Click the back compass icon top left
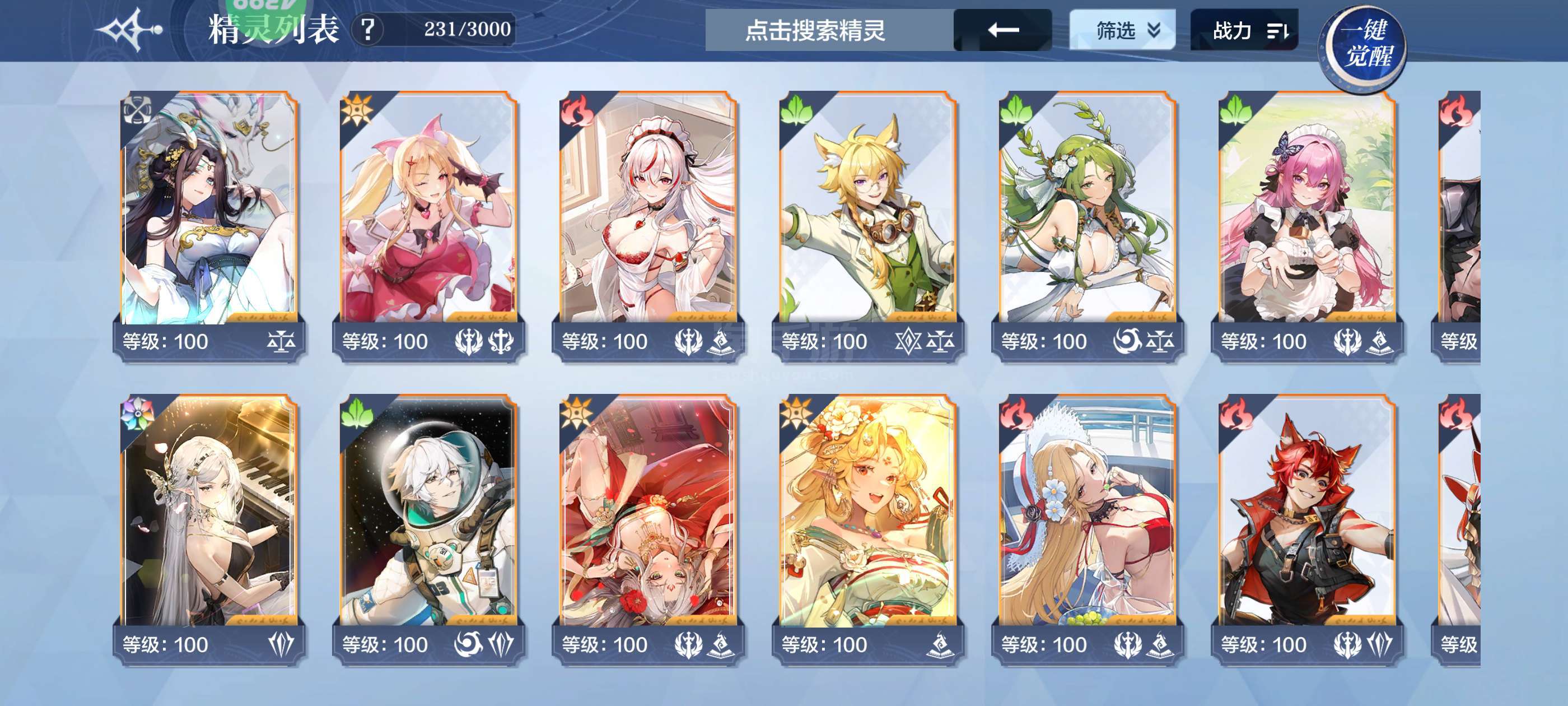The width and height of the screenshot is (1568, 706). [130, 29]
